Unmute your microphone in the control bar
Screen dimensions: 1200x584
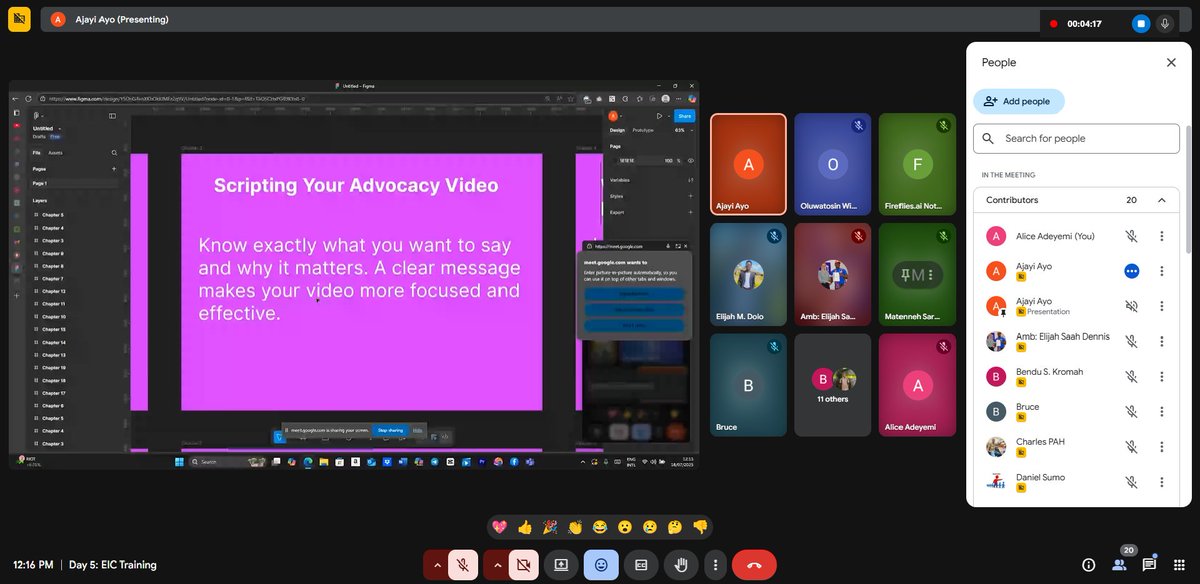click(x=463, y=565)
